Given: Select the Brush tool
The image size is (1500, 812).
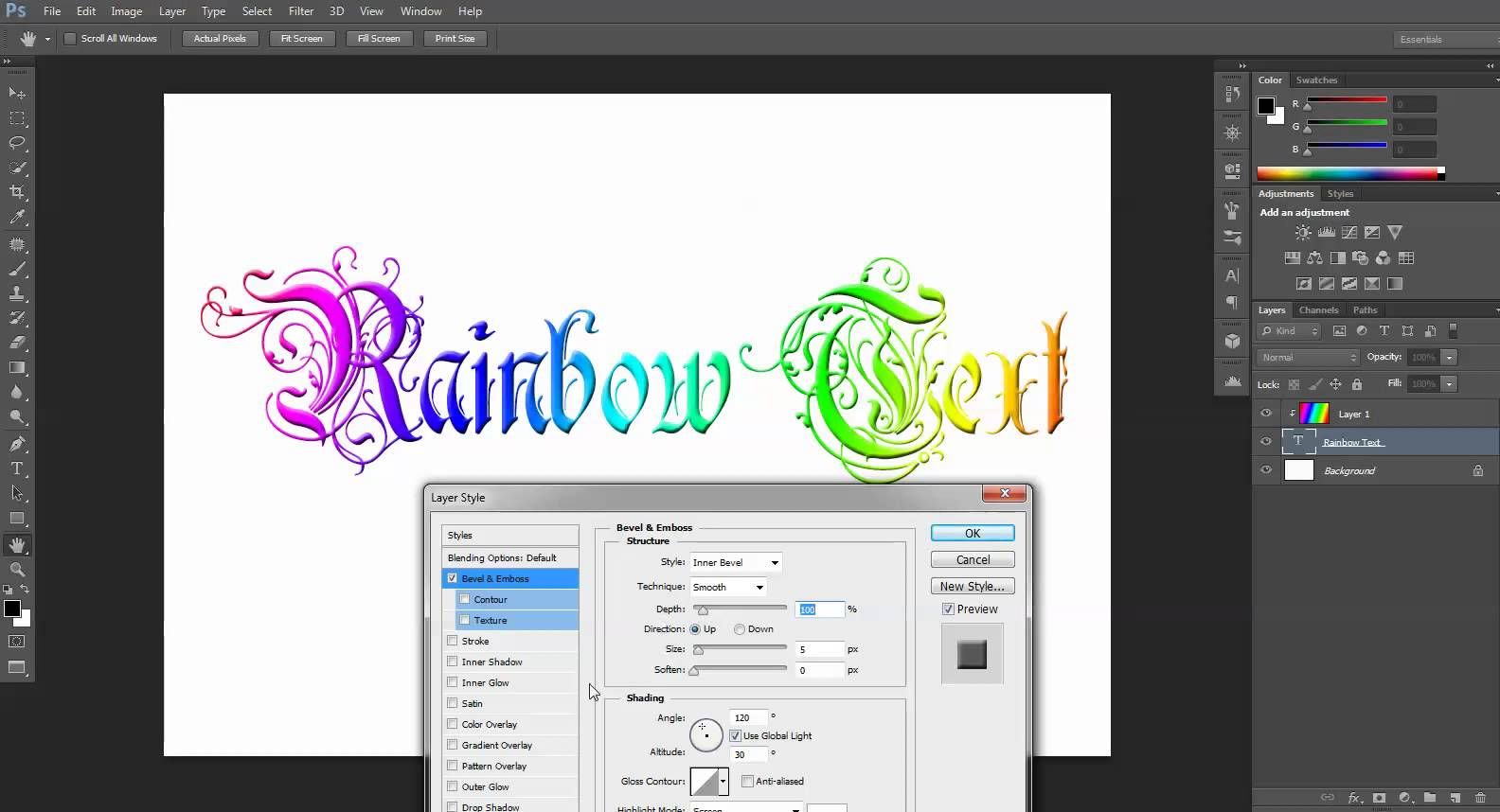Looking at the screenshot, I should pyautogui.click(x=17, y=270).
